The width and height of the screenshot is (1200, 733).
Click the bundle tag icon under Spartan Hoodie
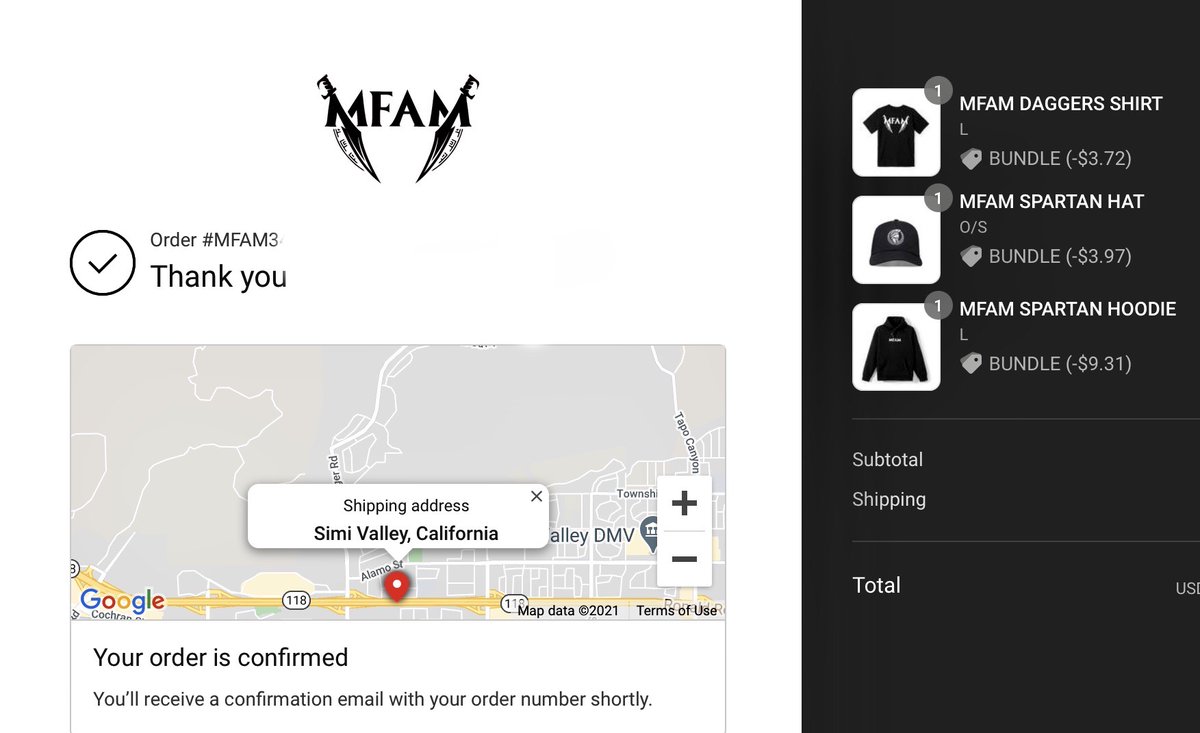click(x=970, y=363)
